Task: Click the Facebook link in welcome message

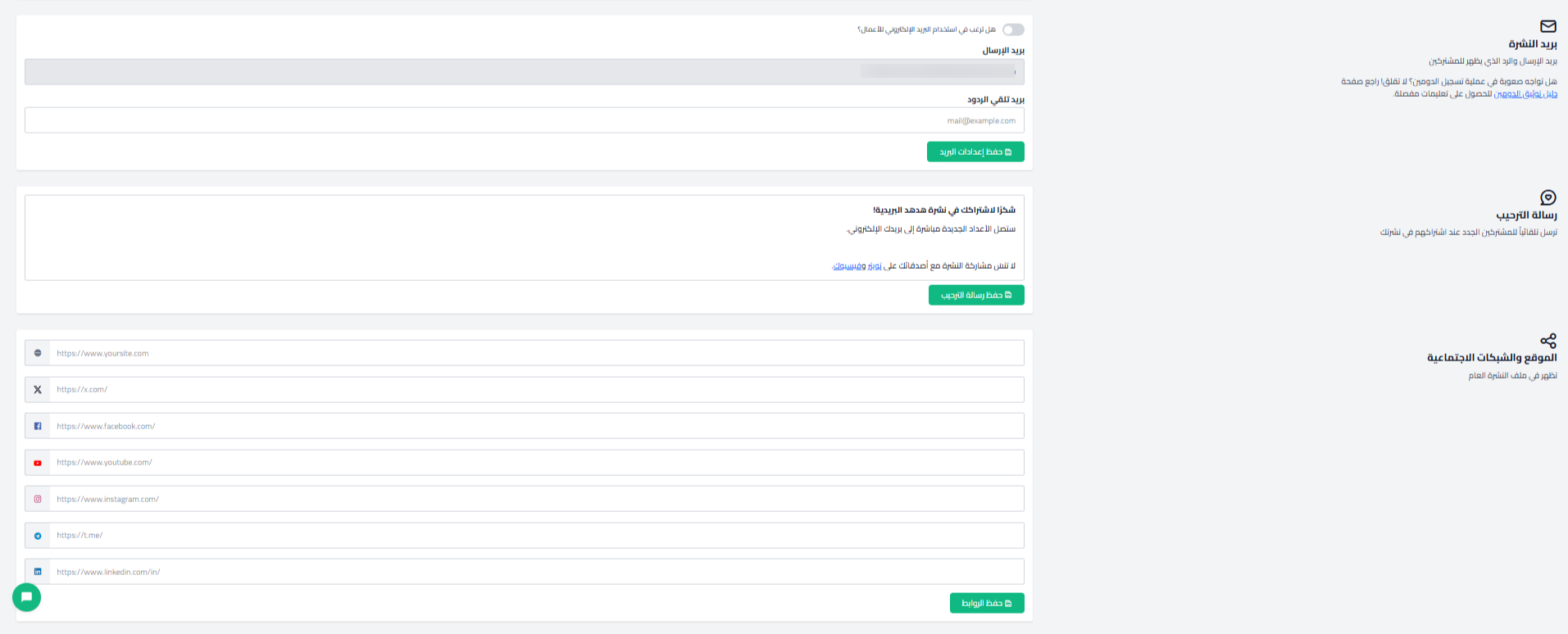Action: [848, 266]
